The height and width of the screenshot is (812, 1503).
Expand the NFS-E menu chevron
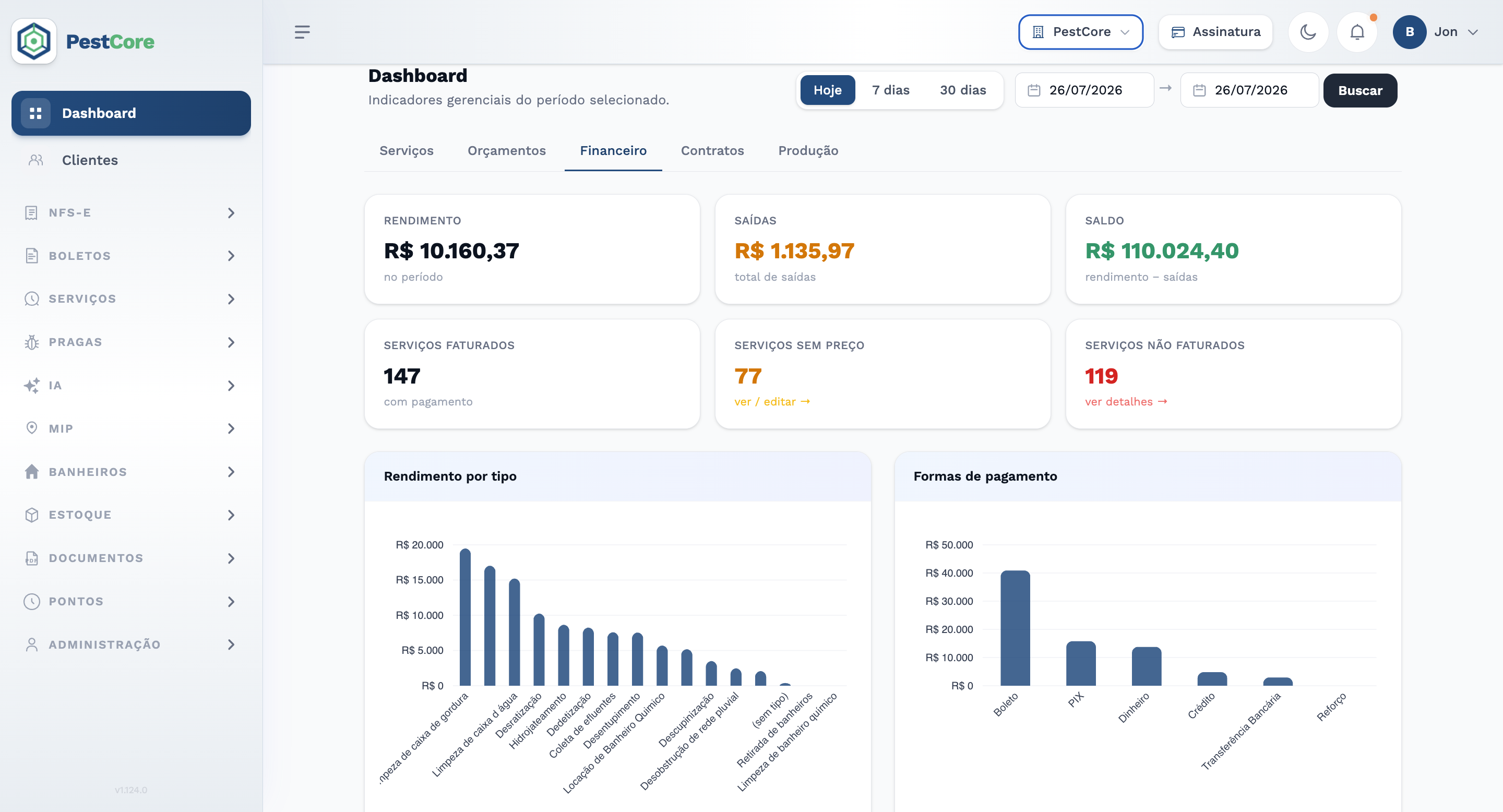(x=231, y=213)
